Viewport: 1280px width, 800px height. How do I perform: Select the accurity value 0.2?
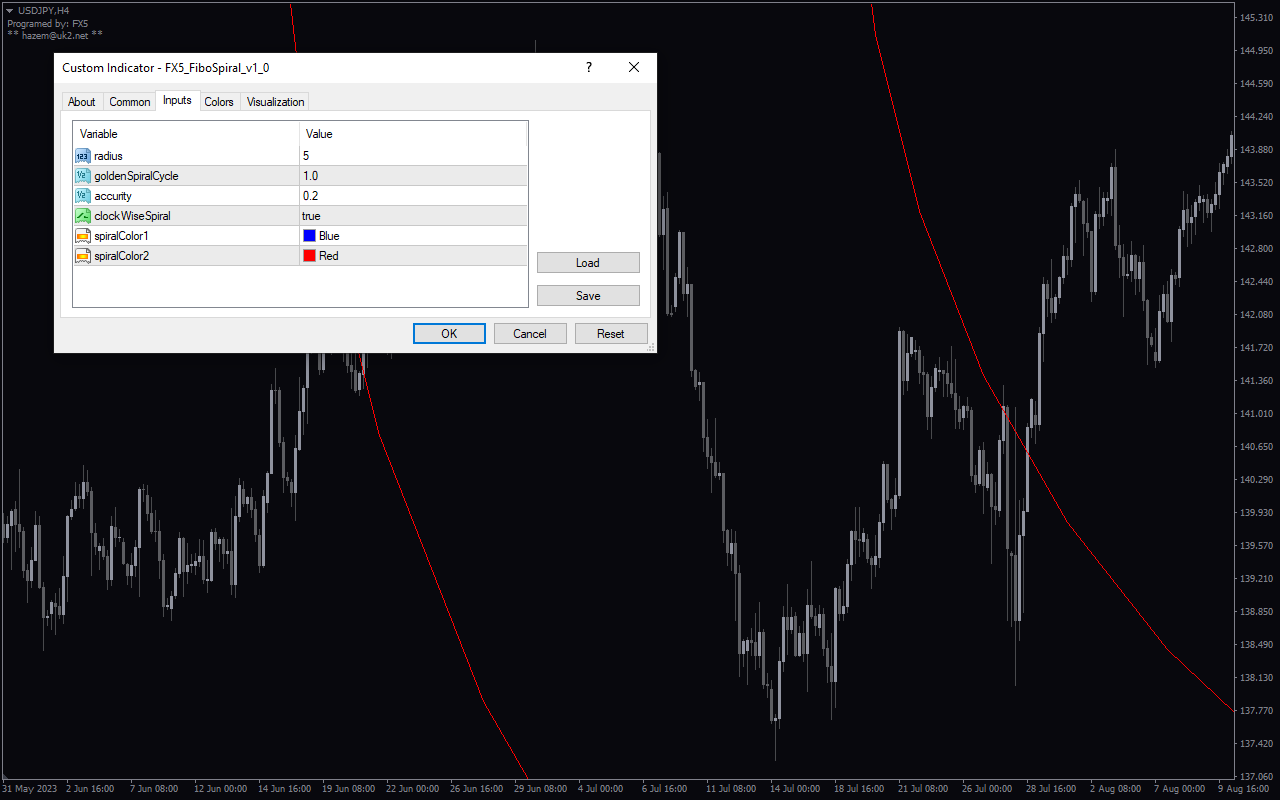click(x=310, y=196)
